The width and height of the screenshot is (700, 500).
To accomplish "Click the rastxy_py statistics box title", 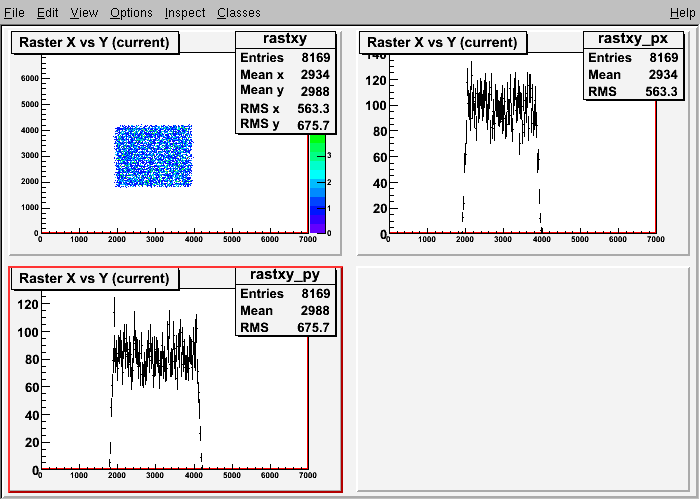I will point(285,275).
